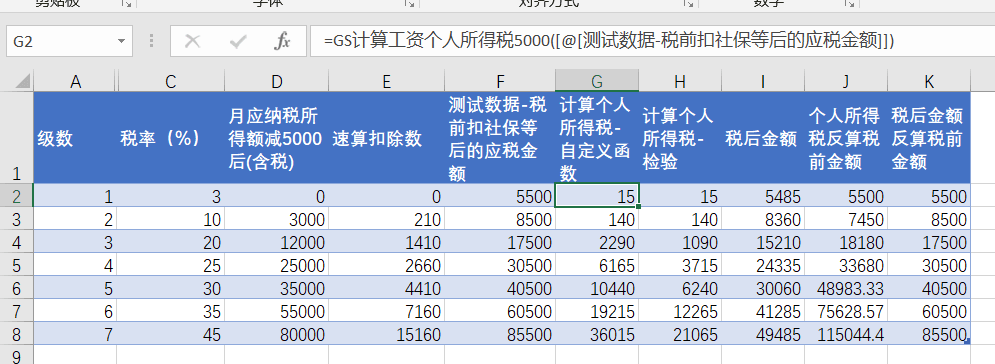Screen dimensions: 995x364
Task: Click cell with value 49485
Action: point(763,334)
